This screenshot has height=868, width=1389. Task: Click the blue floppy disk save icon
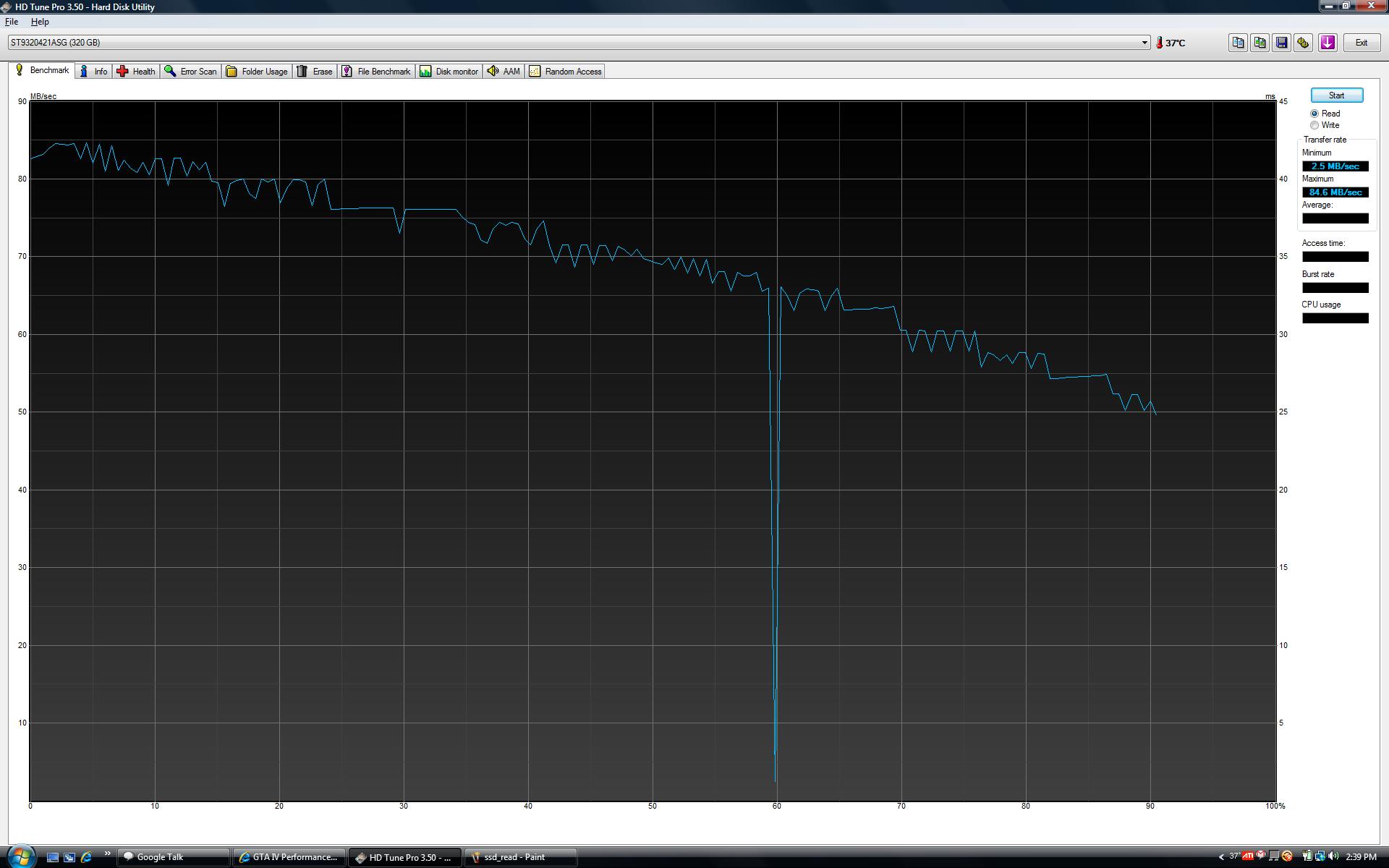(x=1281, y=43)
